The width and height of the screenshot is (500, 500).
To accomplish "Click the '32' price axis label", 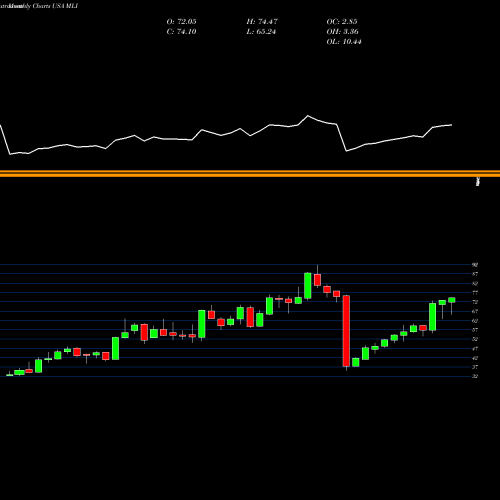I will [x=475, y=376].
